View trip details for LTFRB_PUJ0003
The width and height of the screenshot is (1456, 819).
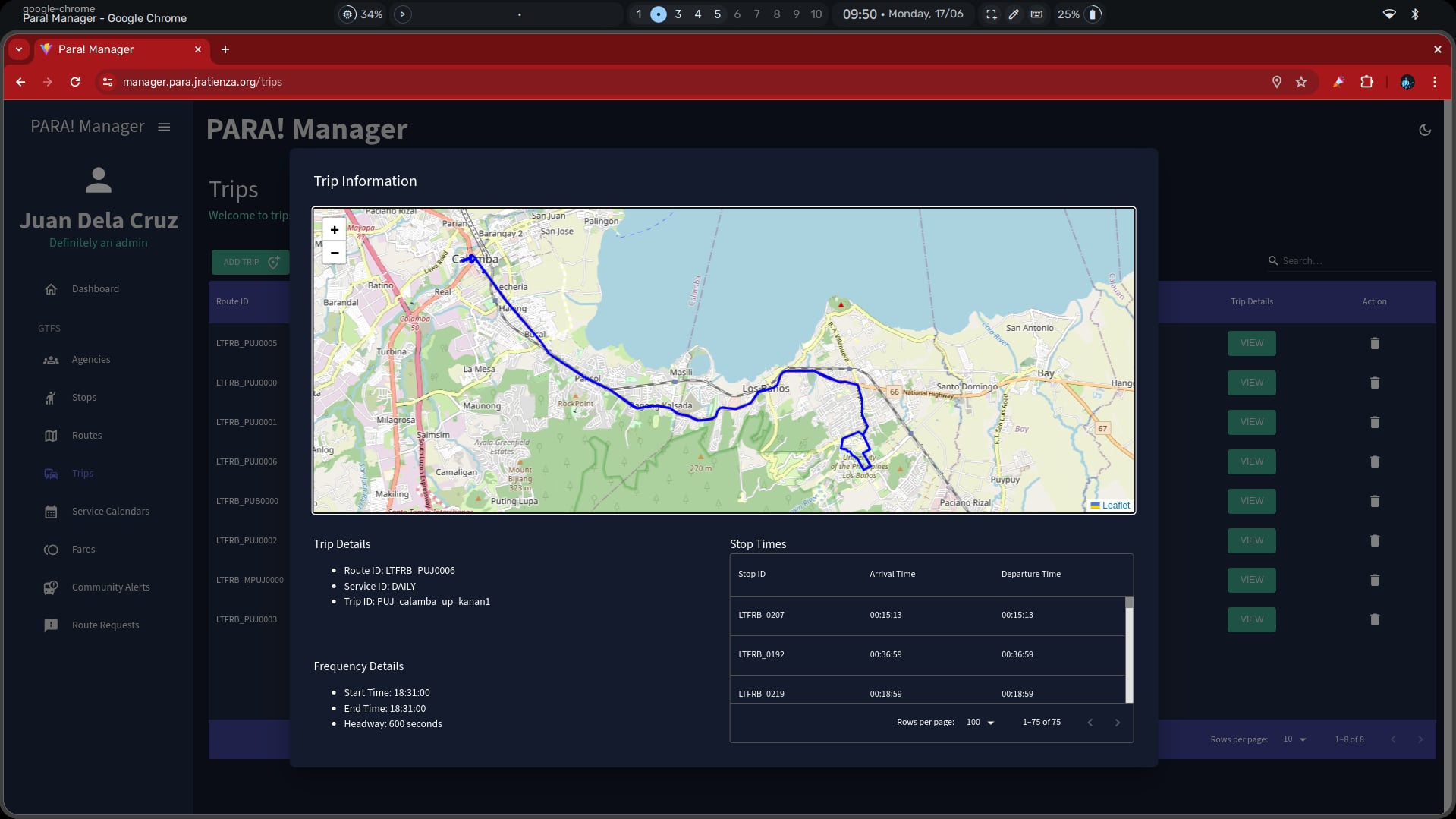click(1251, 619)
